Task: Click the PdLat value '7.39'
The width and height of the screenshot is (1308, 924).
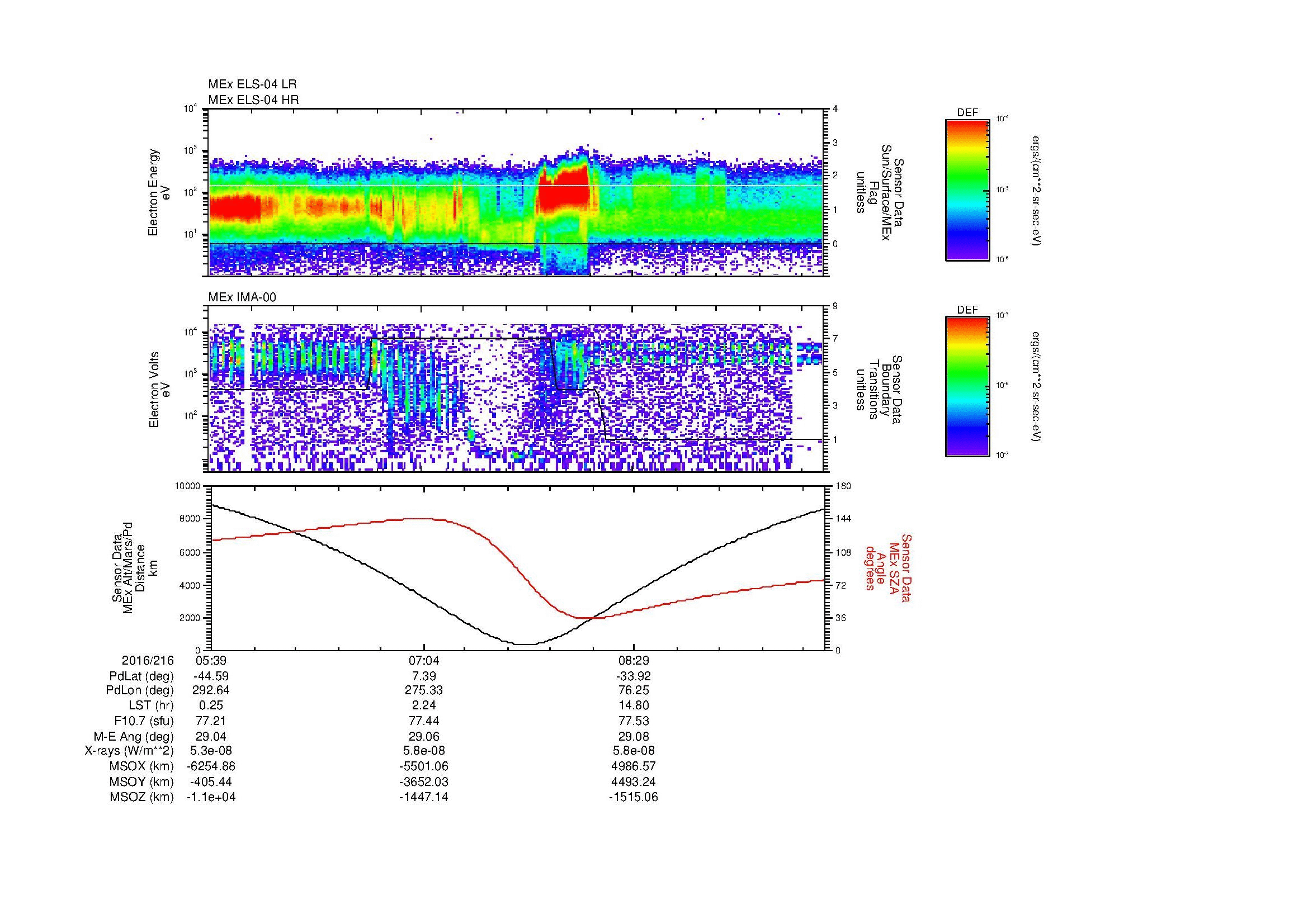Action: (424, 676)
